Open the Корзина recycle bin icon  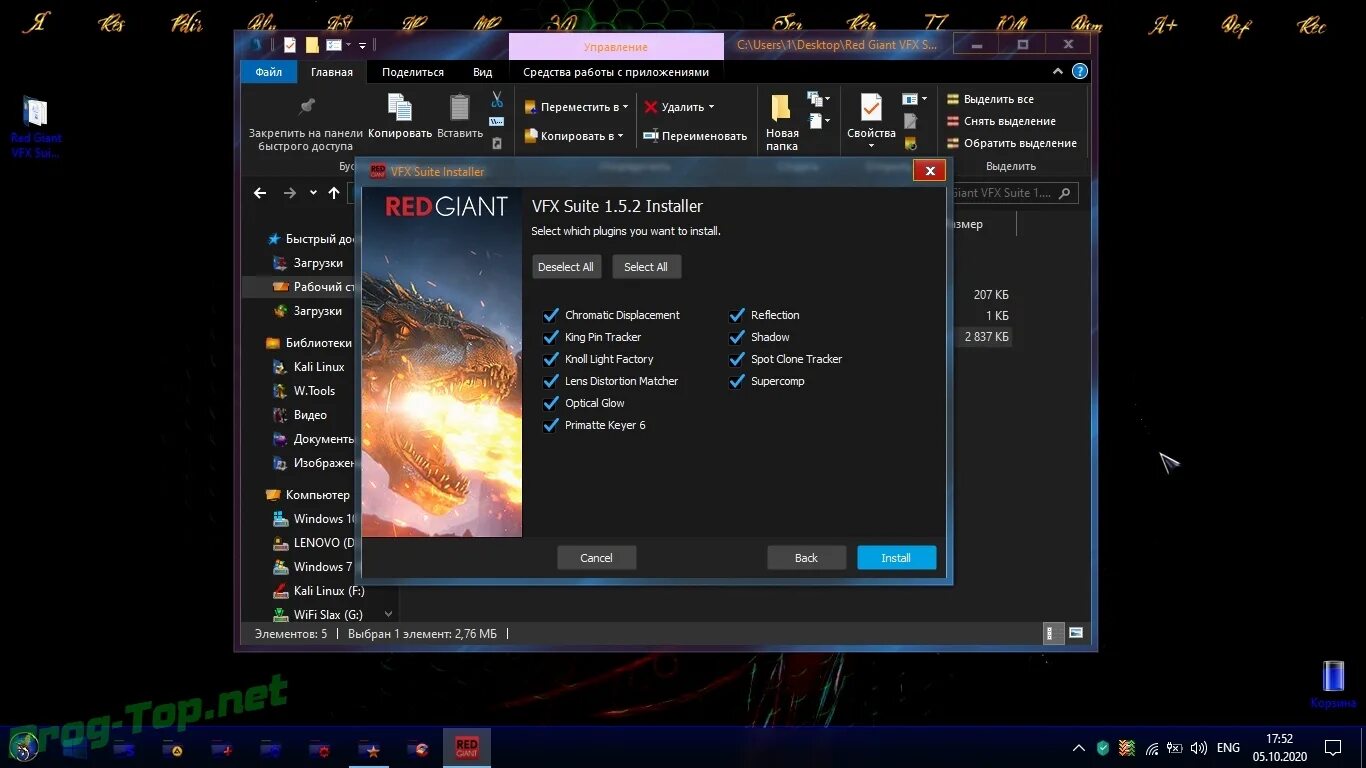[1333, 684]
